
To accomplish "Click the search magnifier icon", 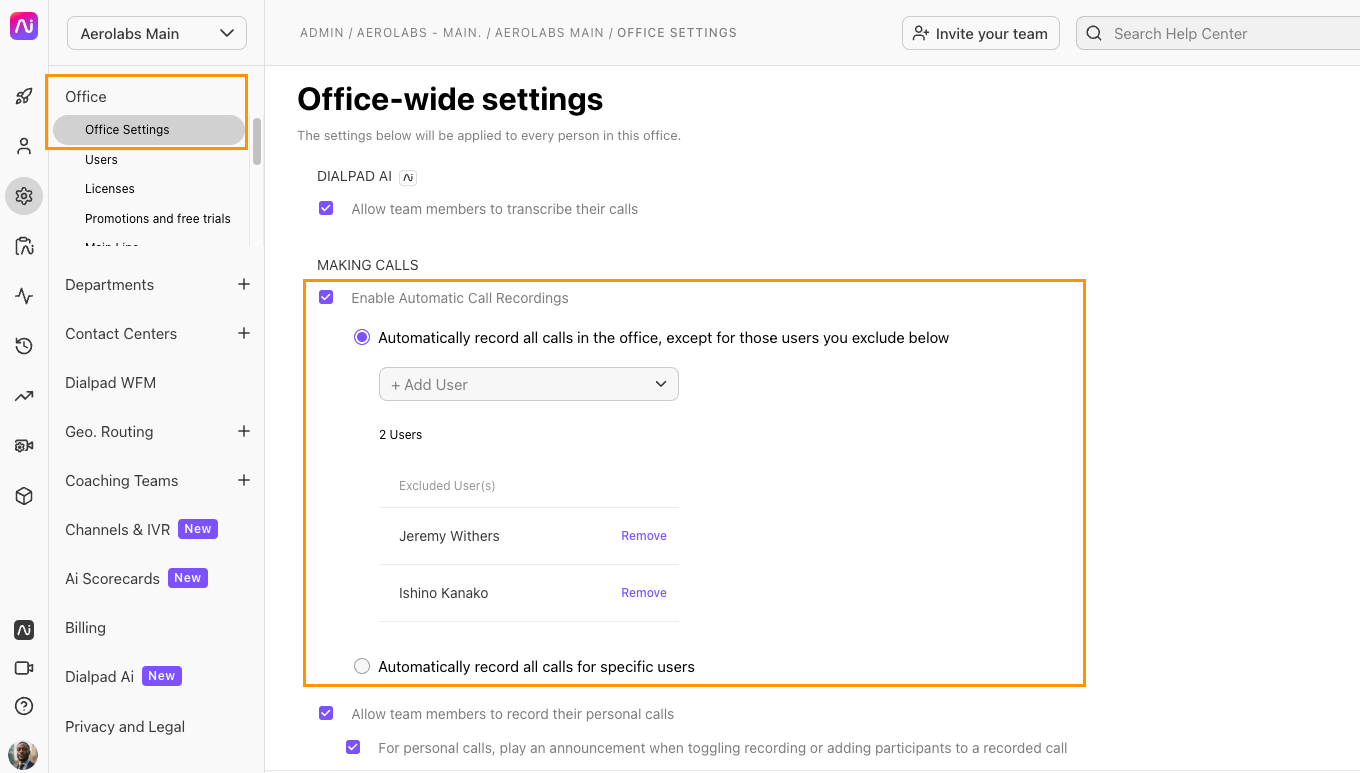I will 1095,33.
